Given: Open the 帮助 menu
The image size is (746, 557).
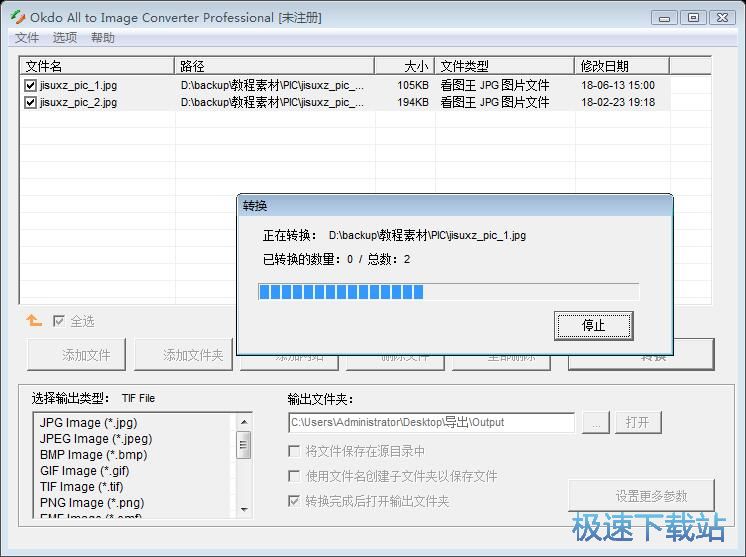Looking at the screenshot, I should 103,38.
